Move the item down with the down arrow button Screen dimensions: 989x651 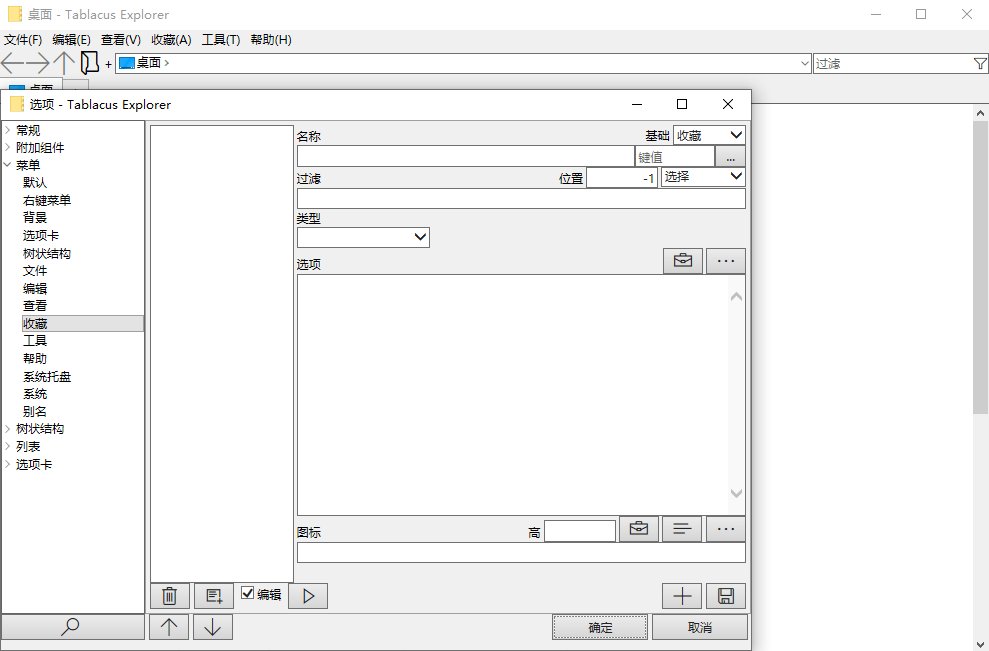pyautogui.click(x=213, y=627)
